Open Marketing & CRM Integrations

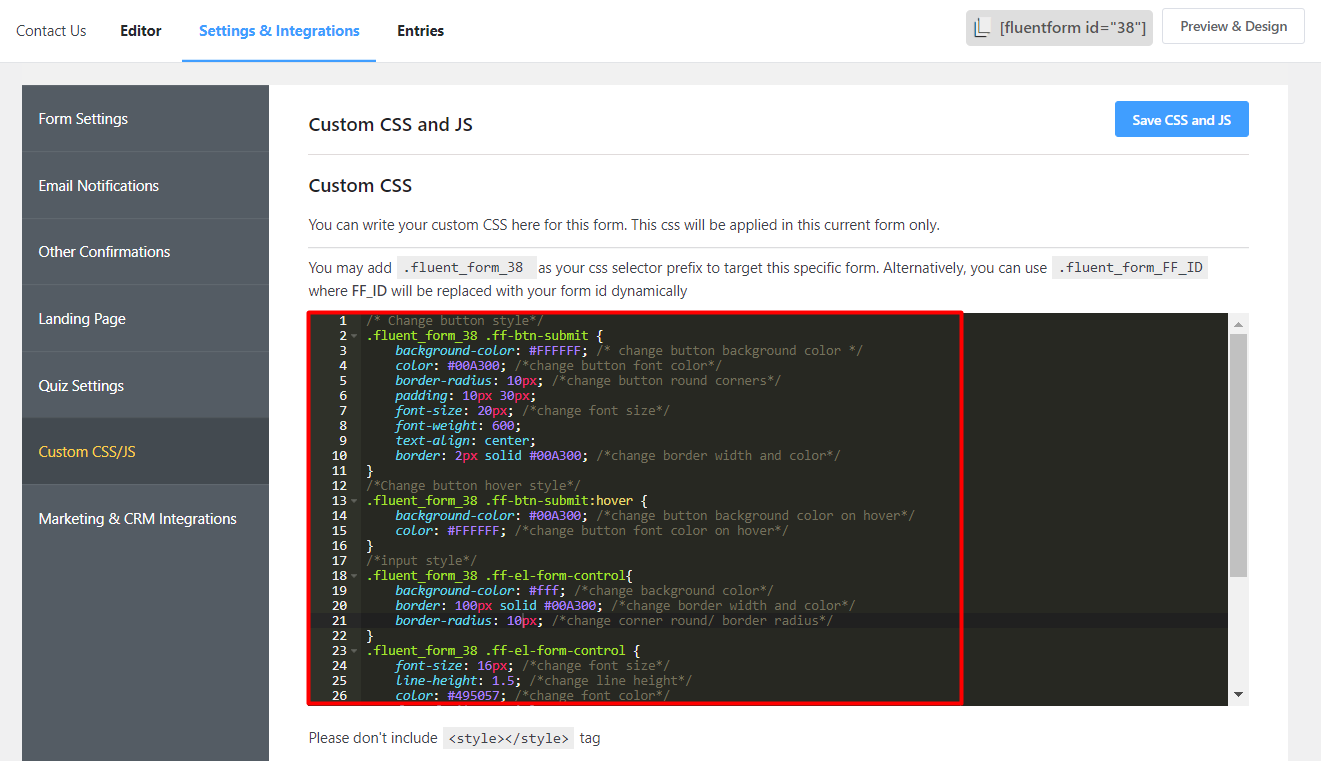(137, 518)
